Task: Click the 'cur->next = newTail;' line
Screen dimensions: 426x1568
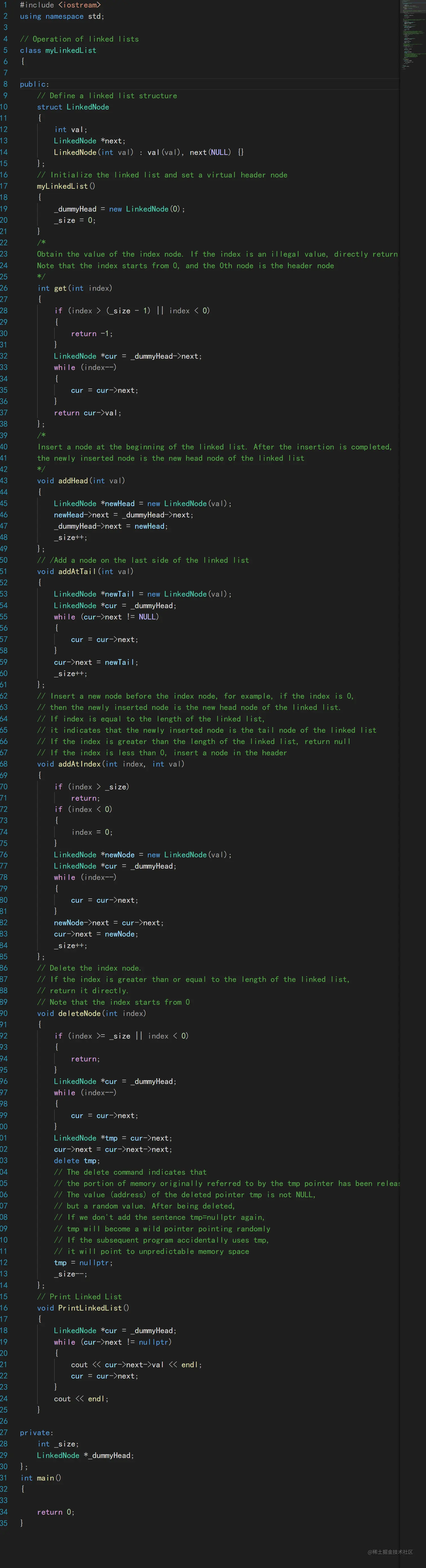Action: (x=96, y=663)
